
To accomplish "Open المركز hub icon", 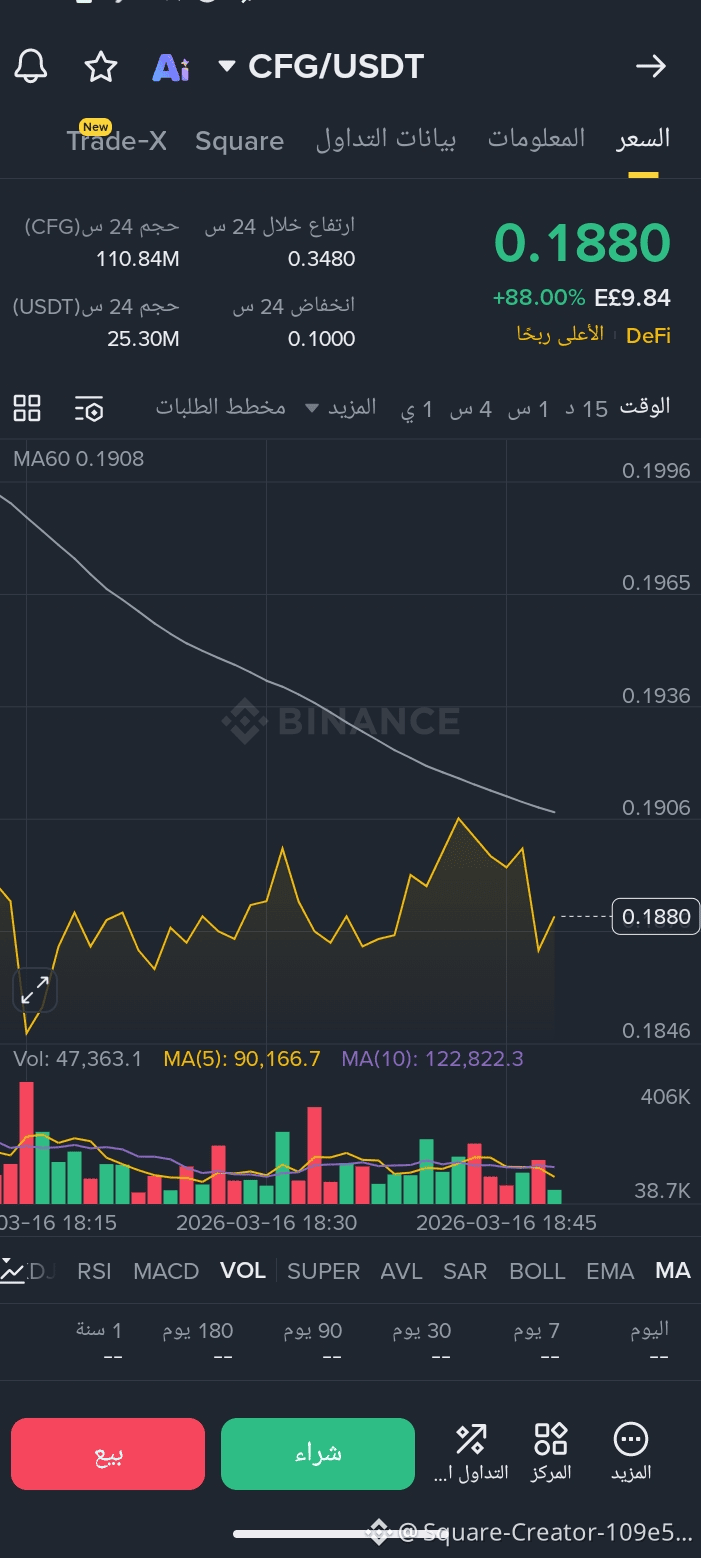I will (x=551, y=1452).
